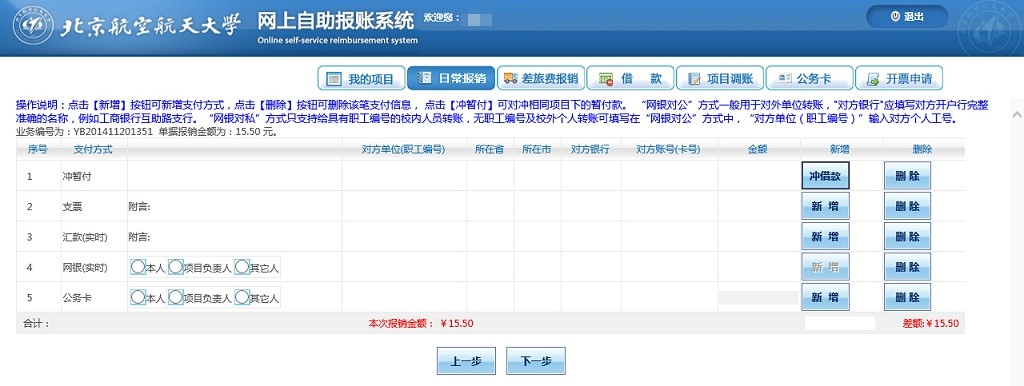The image size is (1024, 386).
Task: Click the amount field in 公务卡 row
Action: coord(758,297)
